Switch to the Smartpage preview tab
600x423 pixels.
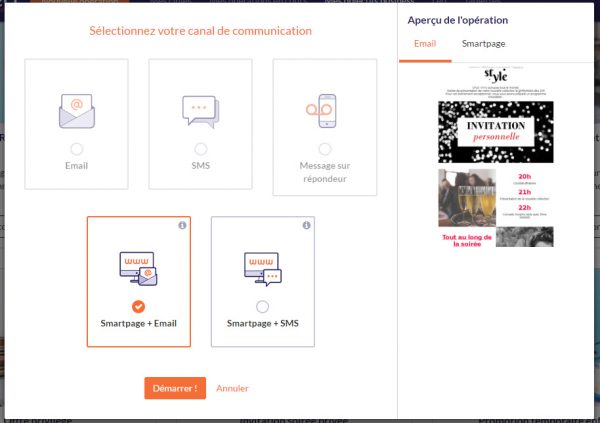[x=483, y=44]
